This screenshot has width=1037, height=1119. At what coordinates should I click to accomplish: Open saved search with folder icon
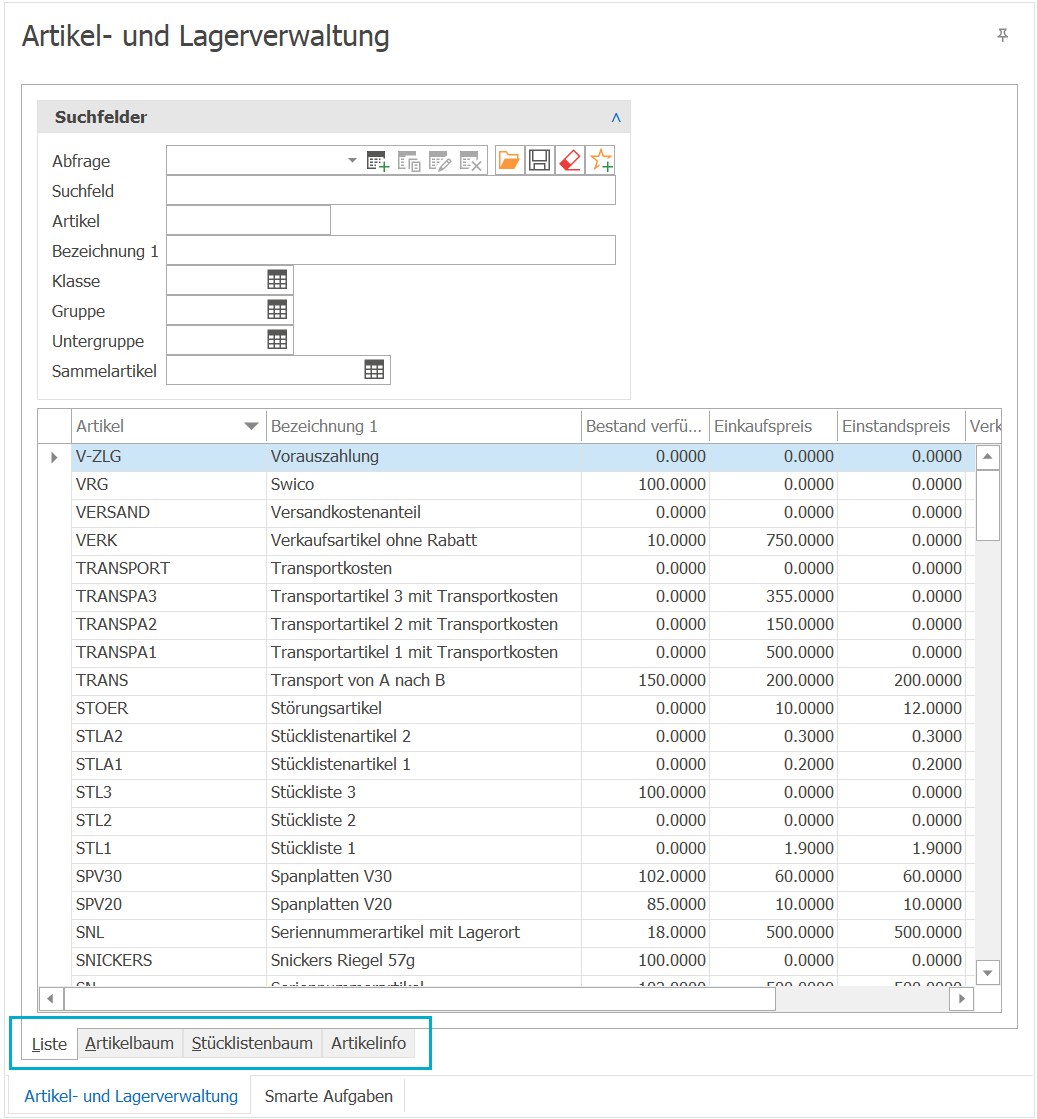click(509, 160)
